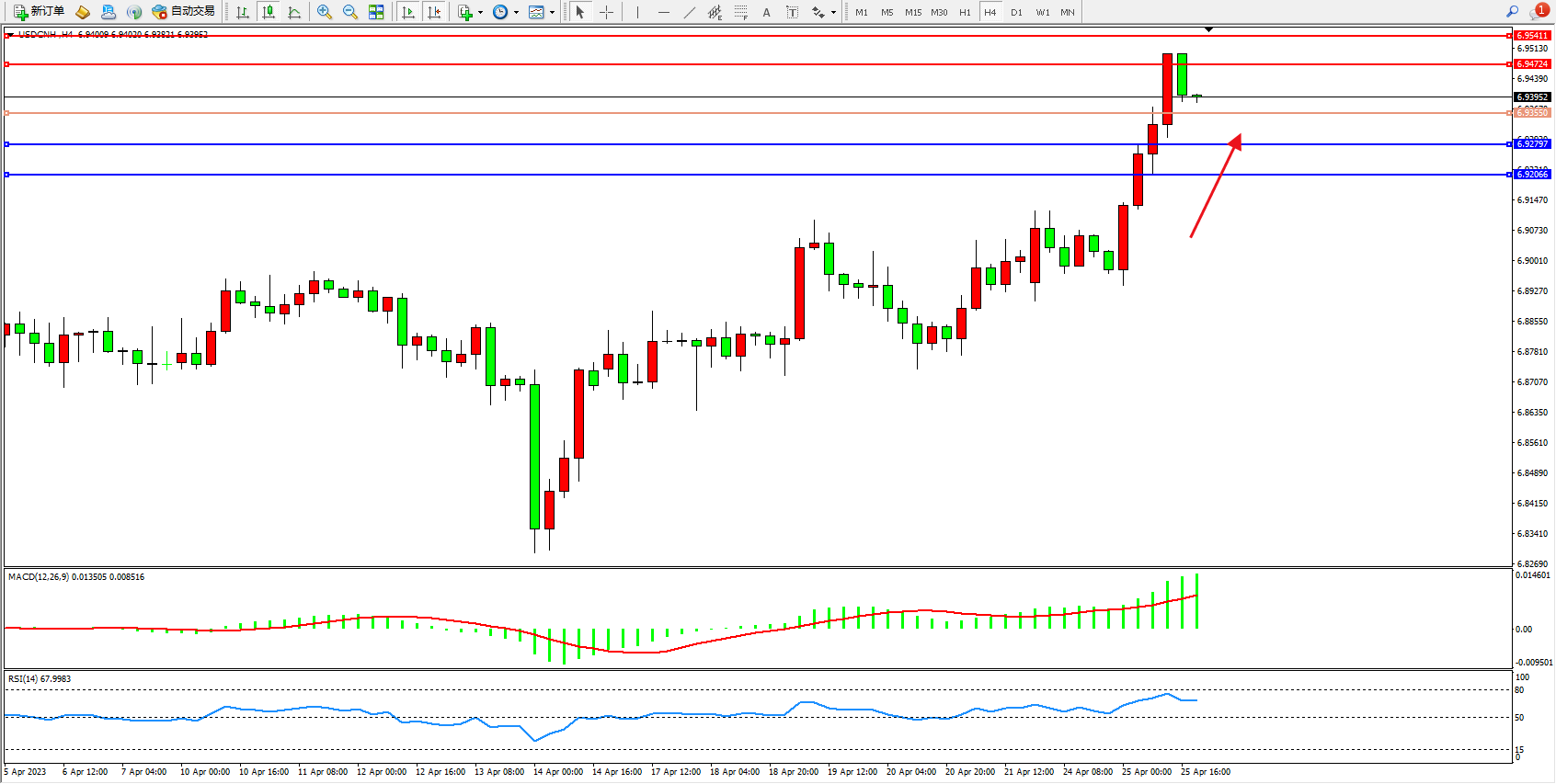Toggle AutoTrading (自动交易) button

point(183,12)
